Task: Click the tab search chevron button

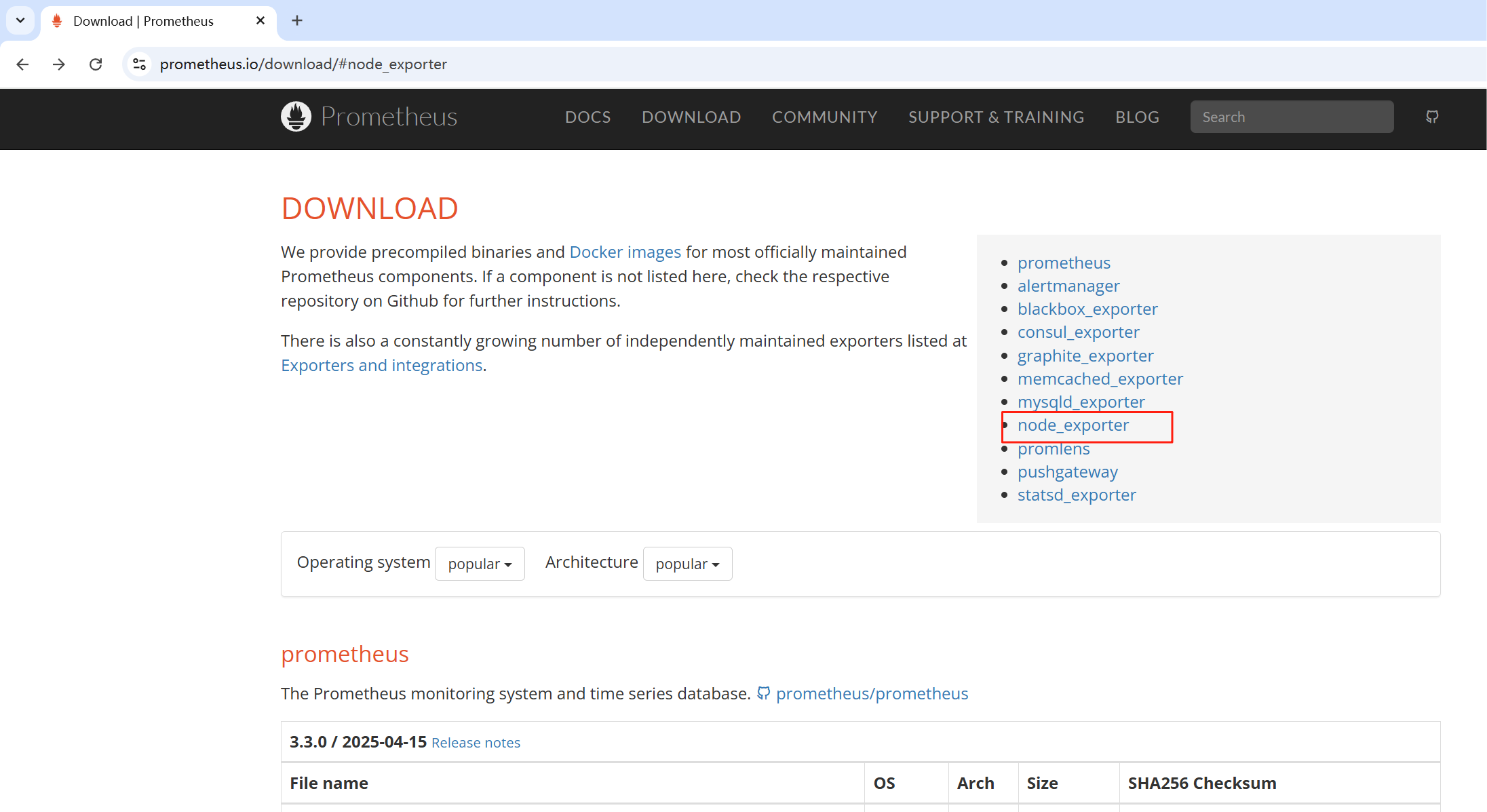Action: [20, 20]
